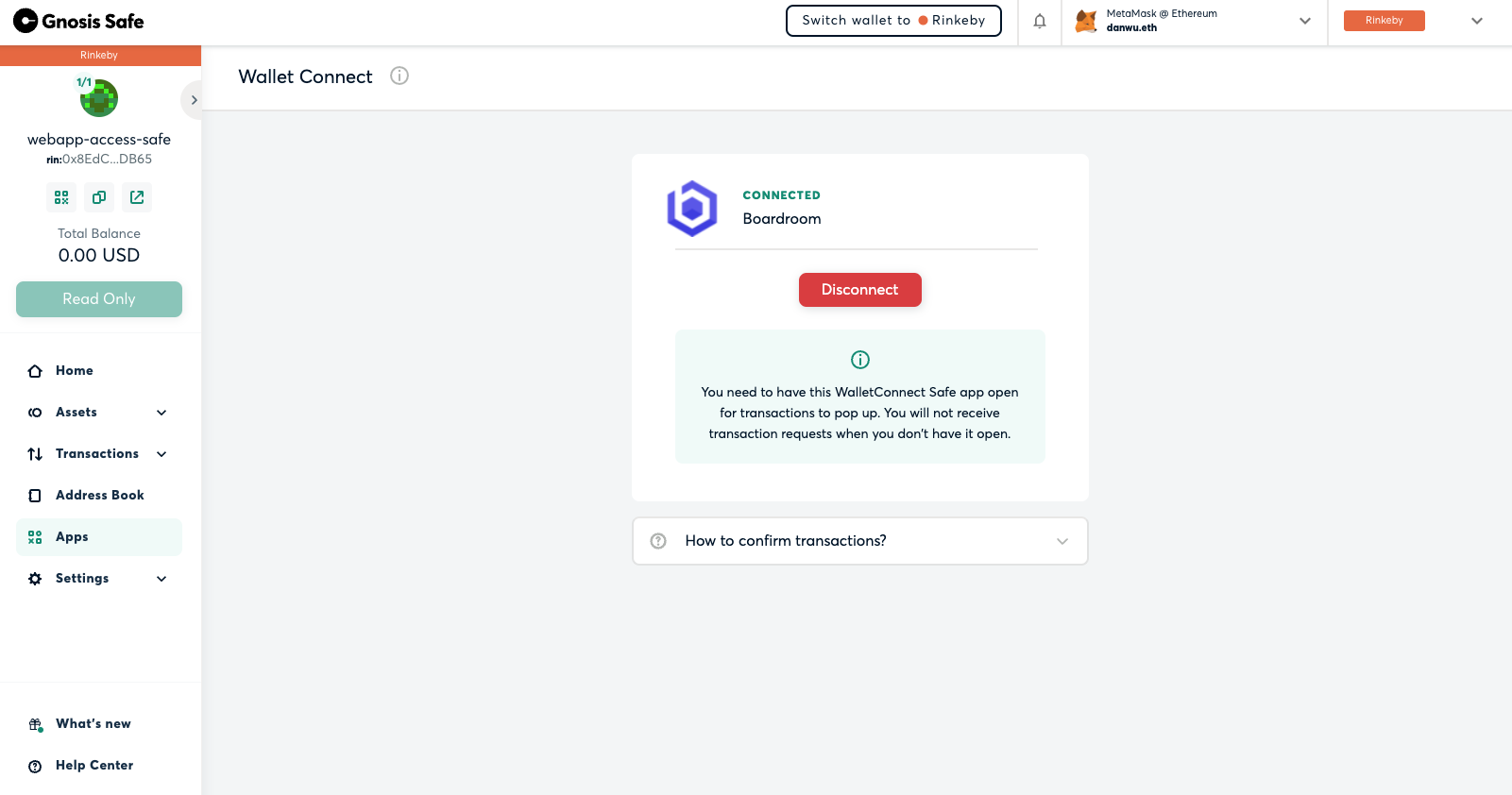Screen dimensions: 1512x795
Task: Click the question icon beside confirm transactions
Action: [658, 541]
